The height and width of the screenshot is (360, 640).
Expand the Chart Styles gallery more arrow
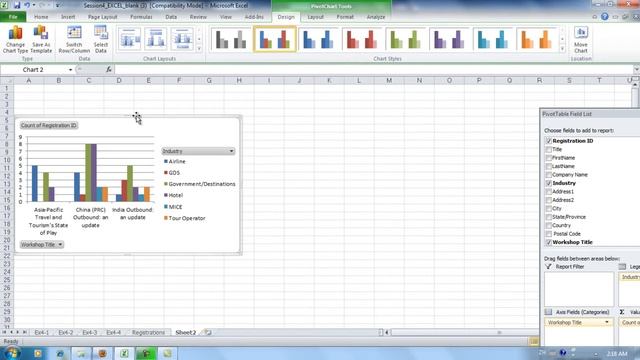[562, 49]
